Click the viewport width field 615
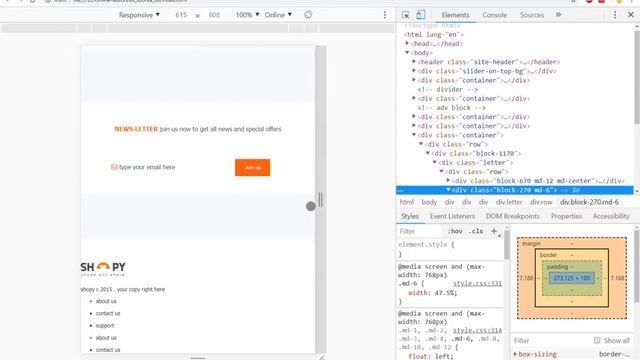The height and width of the screenshot is (360, 640). pyautogui.click(x=181, y=15)
